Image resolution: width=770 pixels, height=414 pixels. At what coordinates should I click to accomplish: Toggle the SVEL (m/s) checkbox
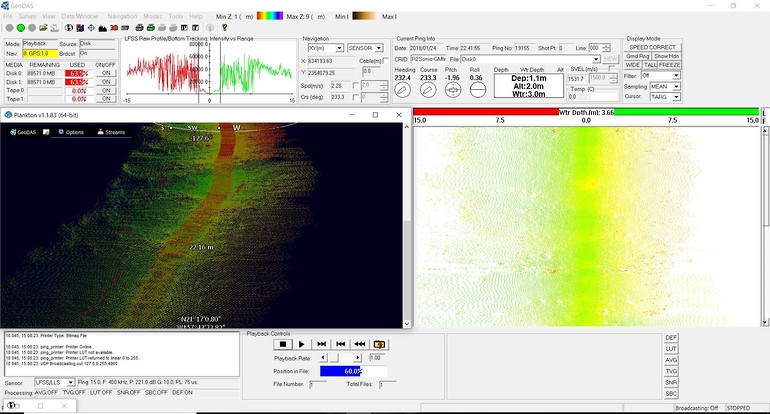tap(612, 69)
